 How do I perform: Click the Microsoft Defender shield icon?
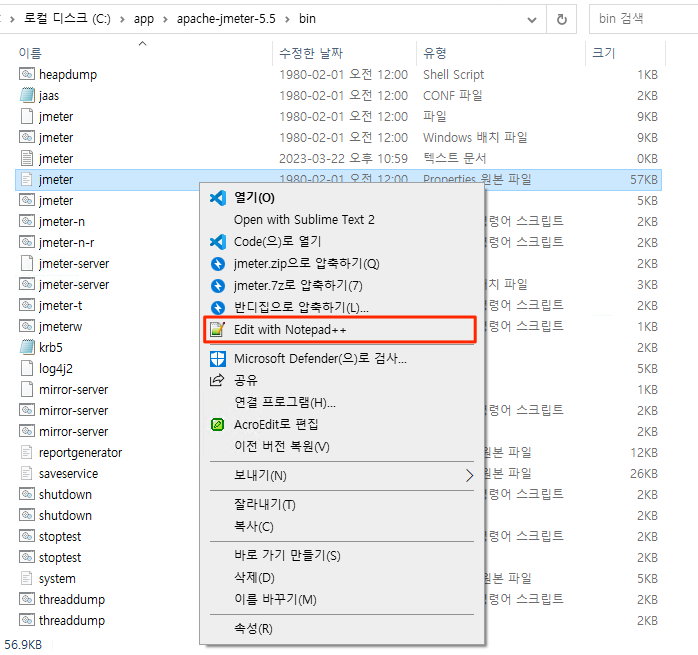pos(218,358)
